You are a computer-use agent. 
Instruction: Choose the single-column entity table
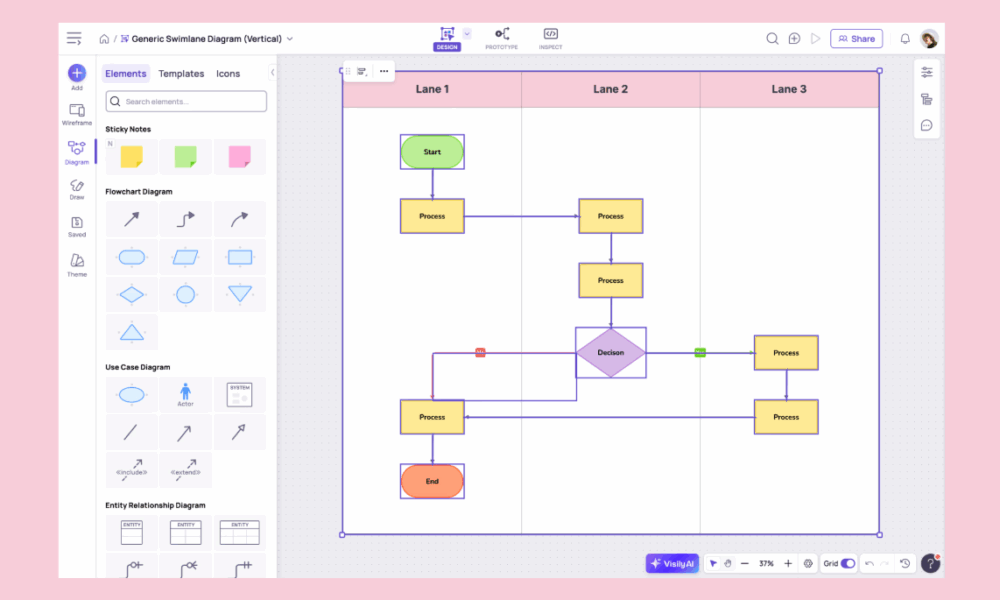tap(131, 533)
